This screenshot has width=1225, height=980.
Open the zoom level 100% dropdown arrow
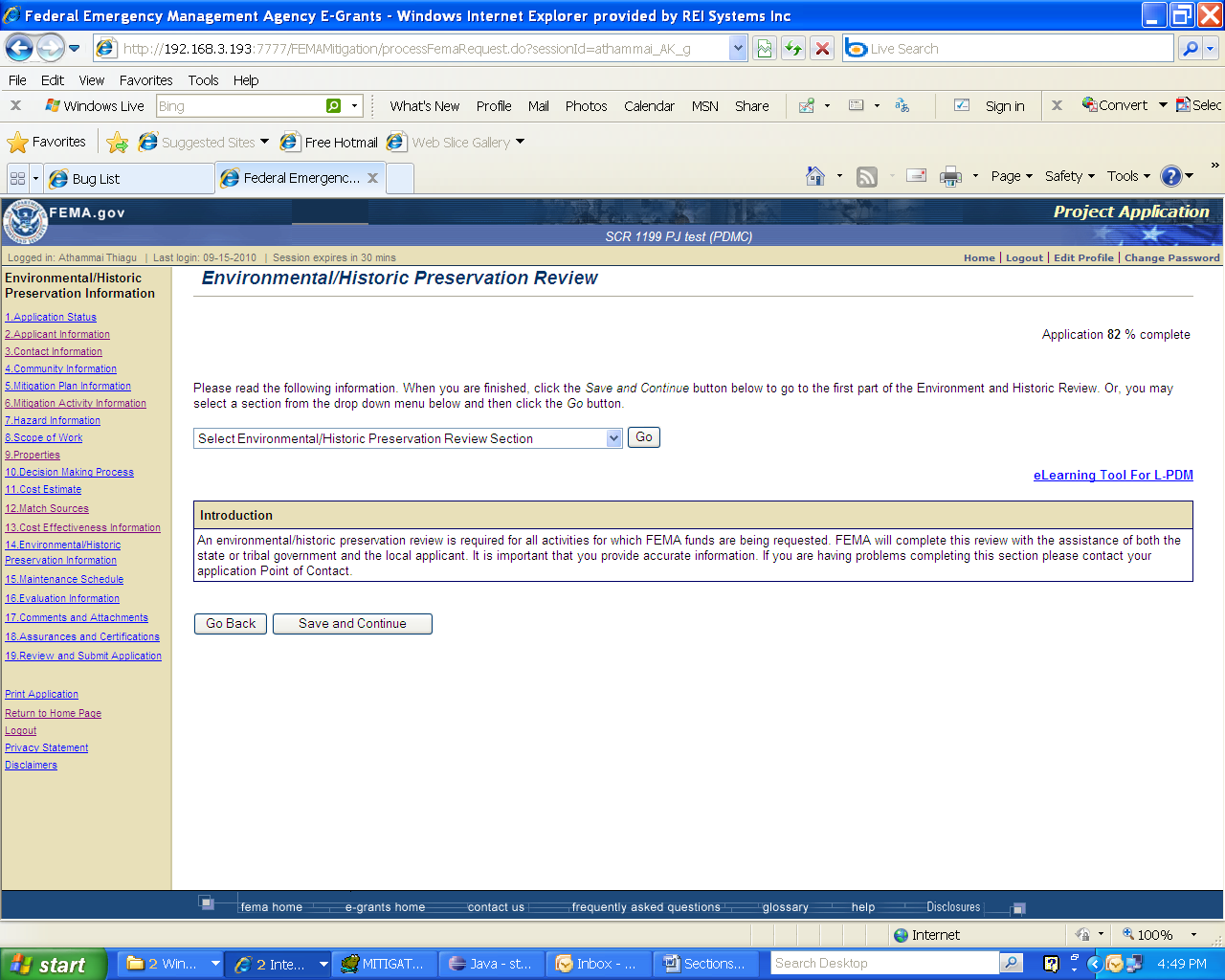(1193, 935)
